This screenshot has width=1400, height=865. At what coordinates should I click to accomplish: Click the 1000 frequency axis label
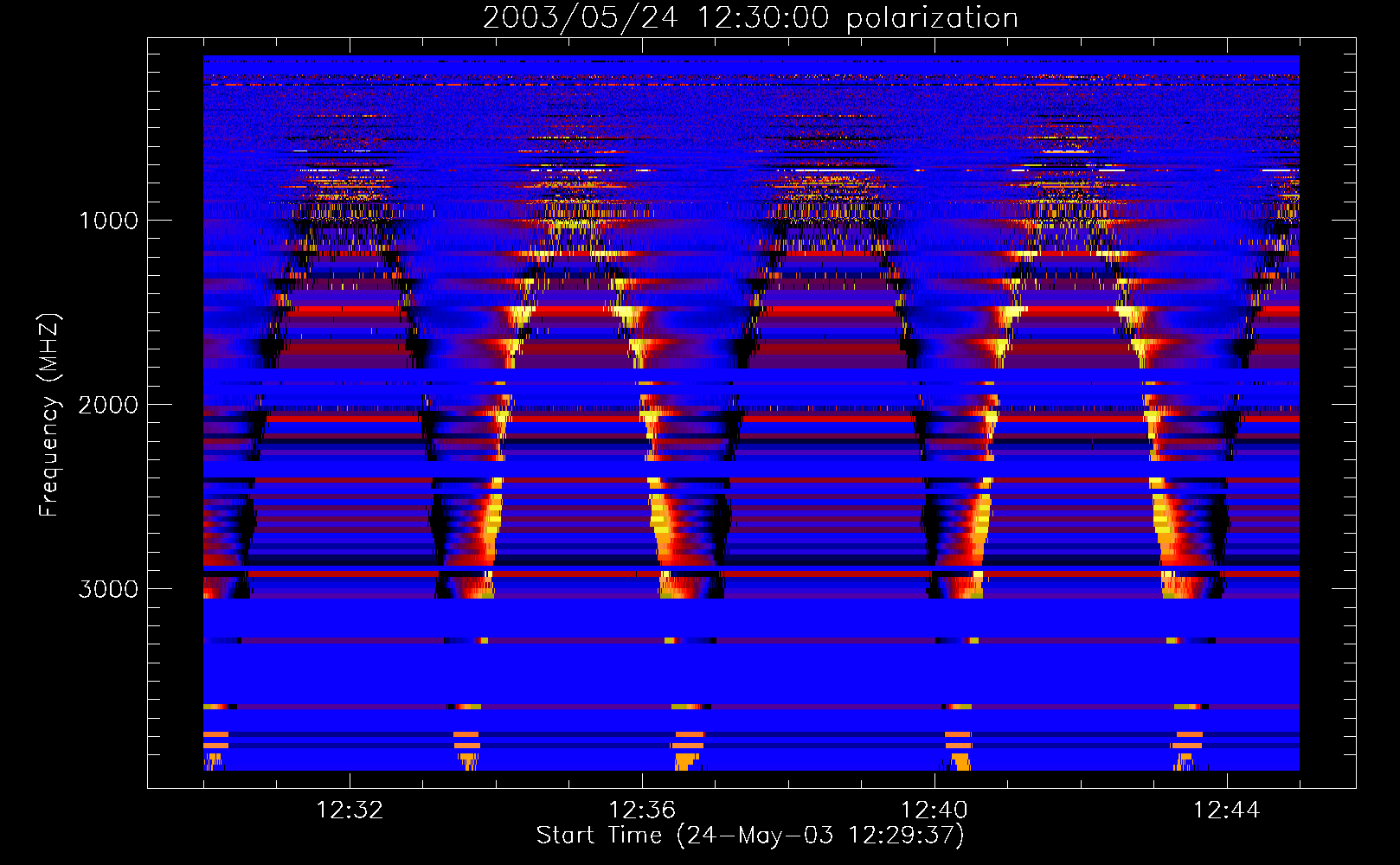click(x=108, y=221)
